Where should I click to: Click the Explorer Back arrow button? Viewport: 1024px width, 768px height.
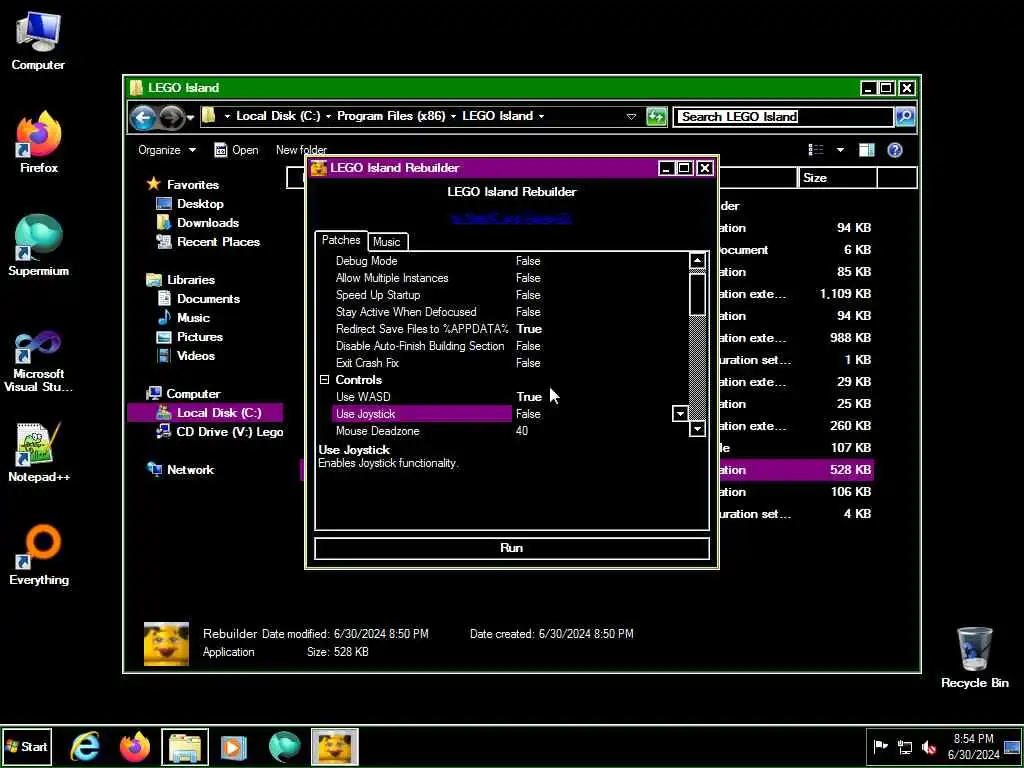click(143, 118)
